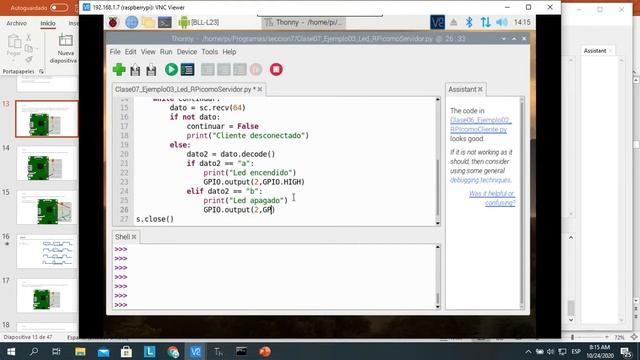640x360 pixels.
Task: Toggle PowerPoint Autoguardado switch
Action: [x=59, y=8]
